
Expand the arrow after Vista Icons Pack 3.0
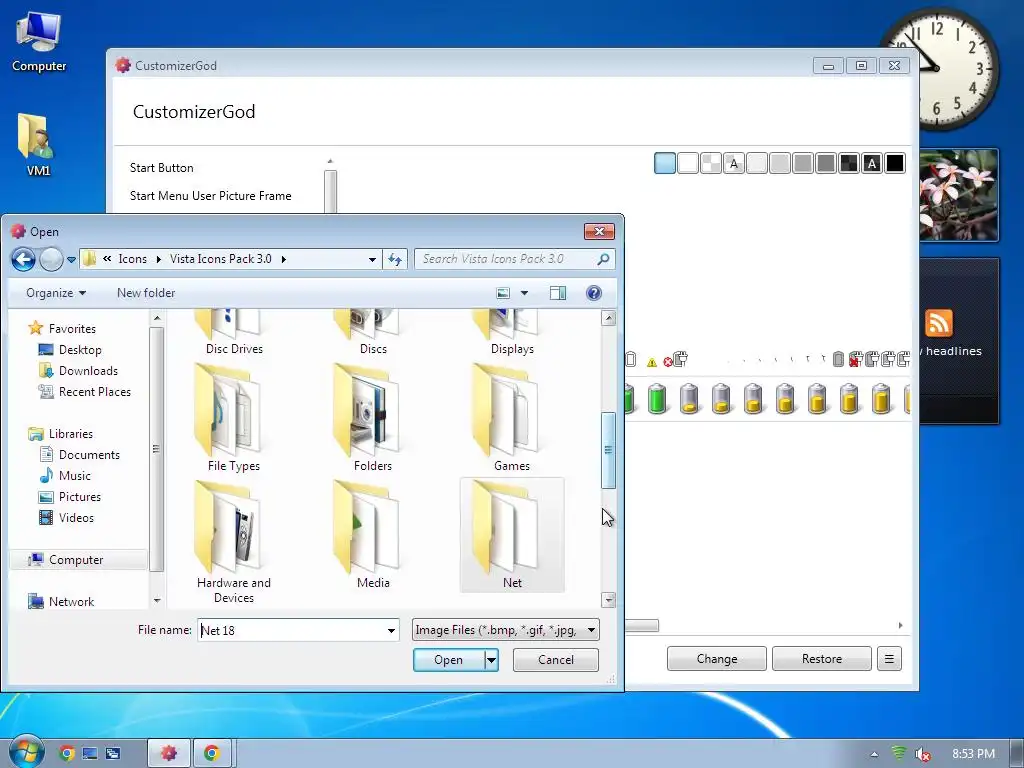tap(283, 259)
